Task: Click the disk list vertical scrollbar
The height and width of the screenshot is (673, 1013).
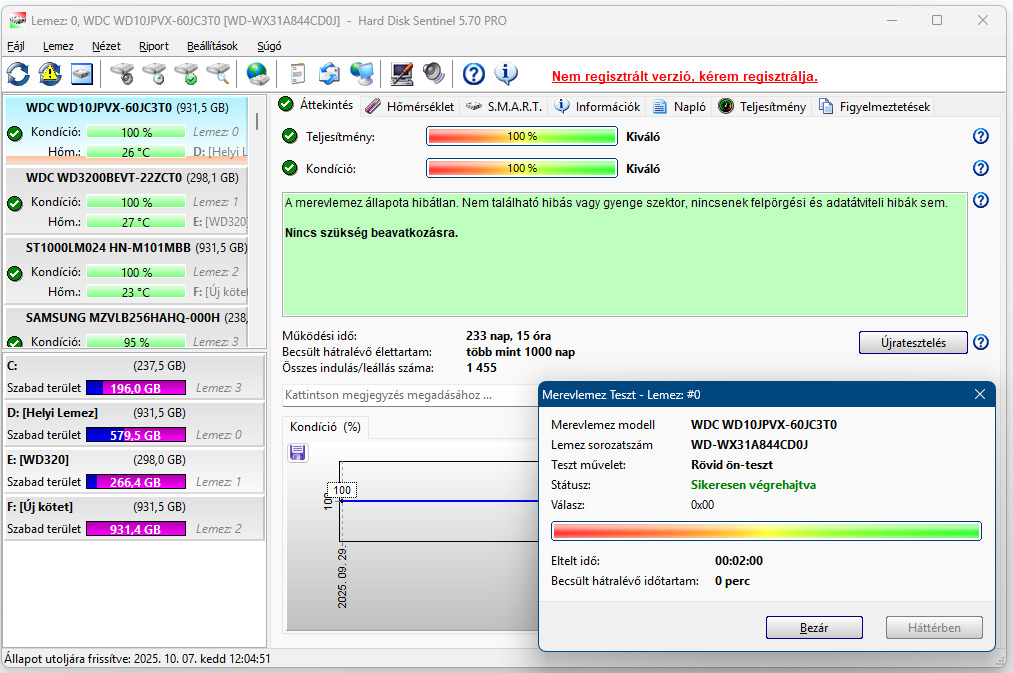Action: (x=257, y=121)
